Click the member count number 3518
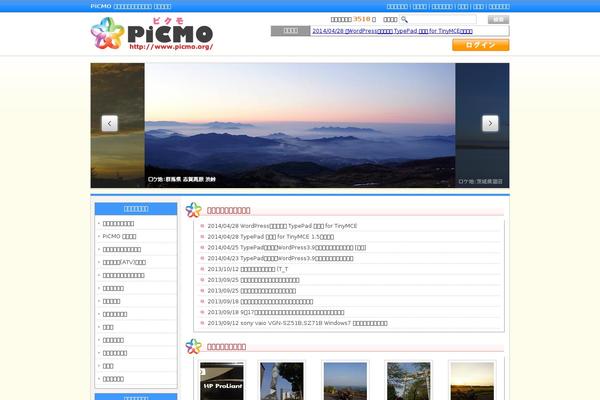The image size is (600, 400). [x=362, y=19]
